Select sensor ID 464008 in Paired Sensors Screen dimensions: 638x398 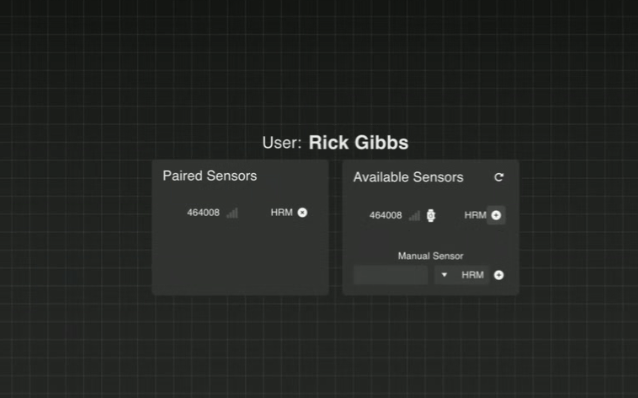click(203, 212)
